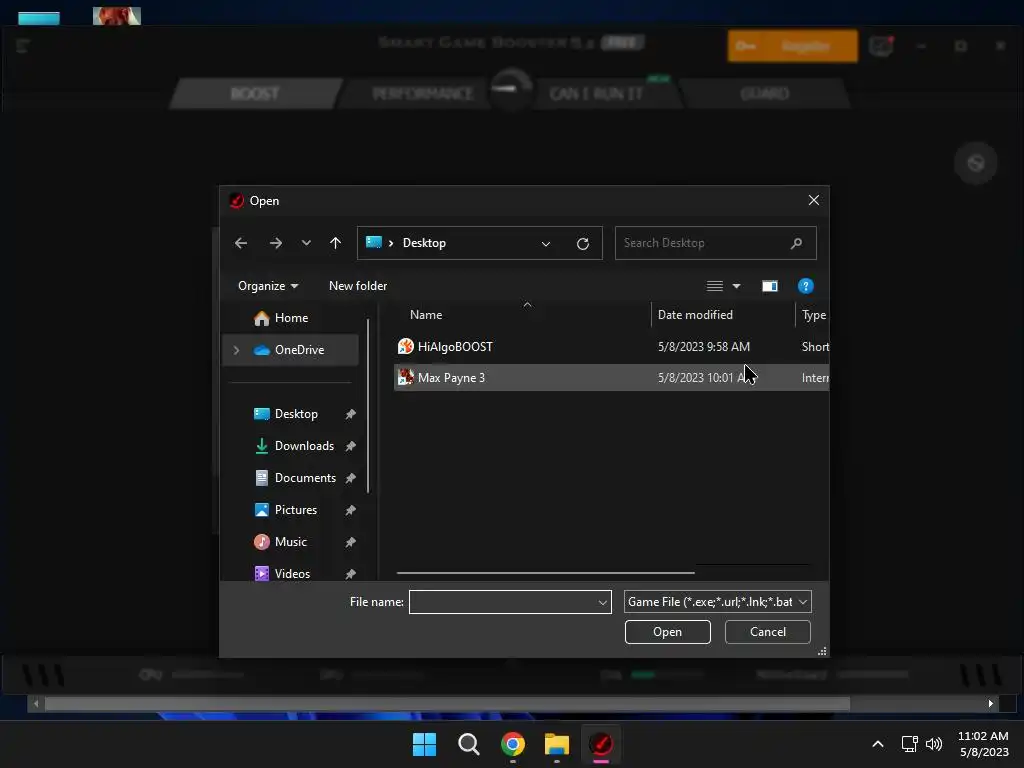Open File Explorer from taskbar
Screen dimensions: 1024x768
pos(556,744)
